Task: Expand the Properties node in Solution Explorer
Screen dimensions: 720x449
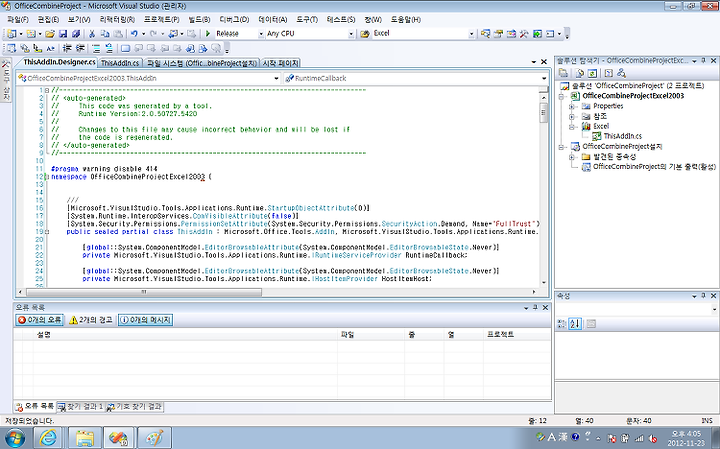Action: 572,107
